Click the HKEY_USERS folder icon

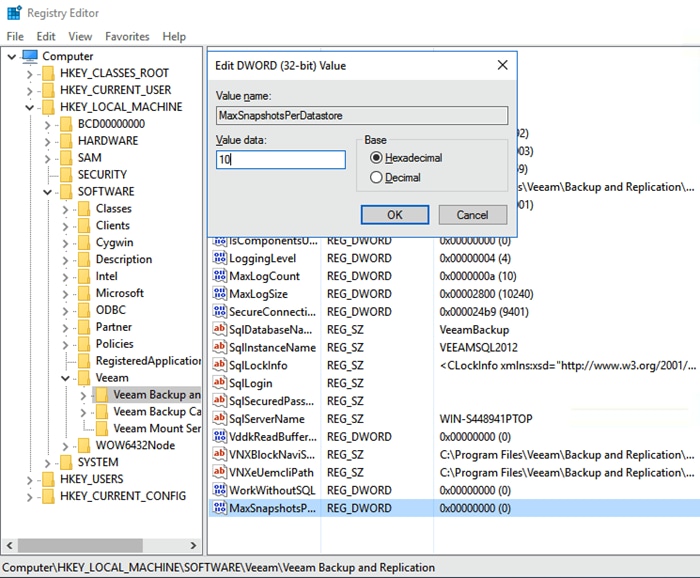48,479
